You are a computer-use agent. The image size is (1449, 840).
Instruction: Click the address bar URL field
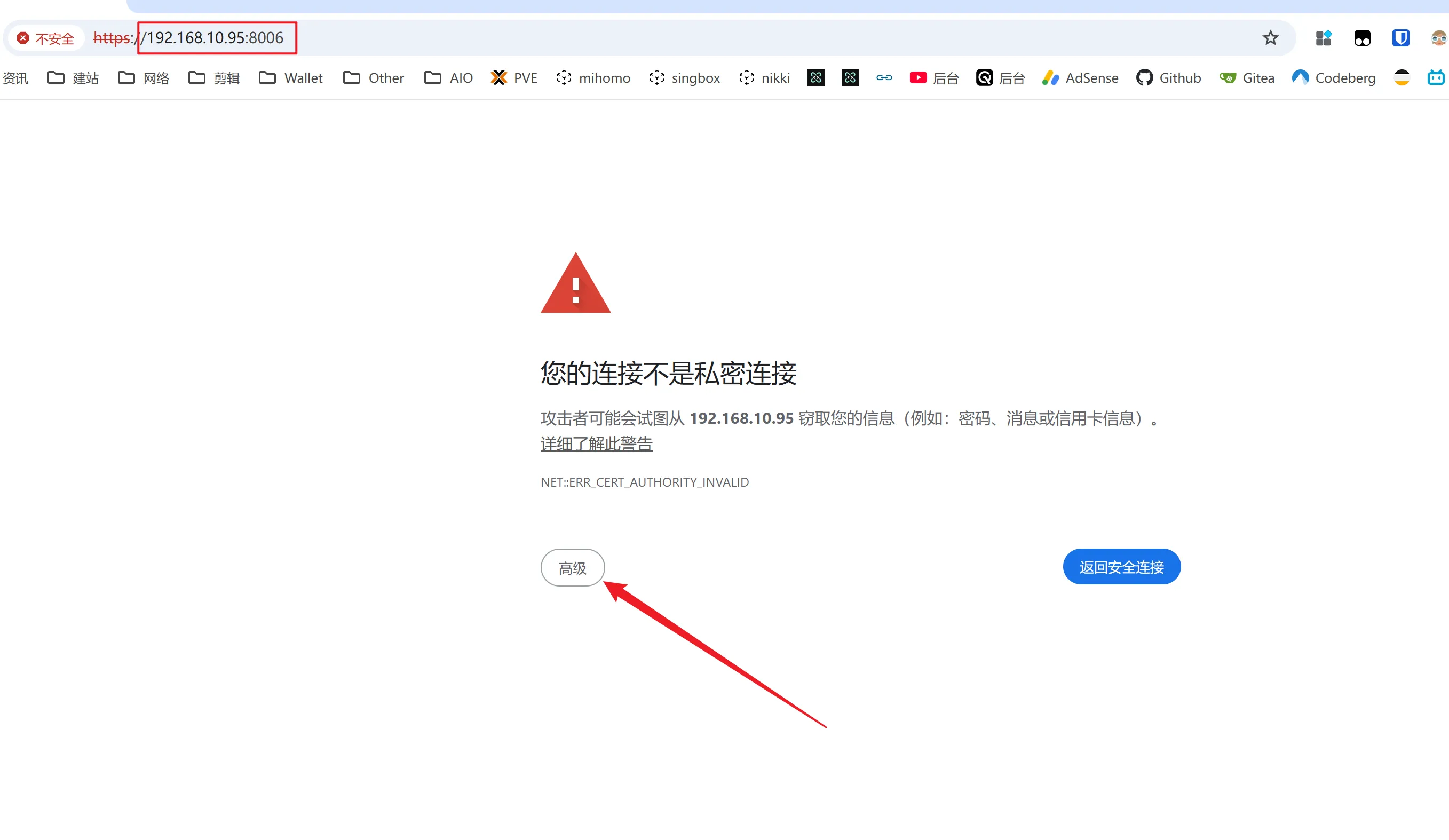point(690,38)
